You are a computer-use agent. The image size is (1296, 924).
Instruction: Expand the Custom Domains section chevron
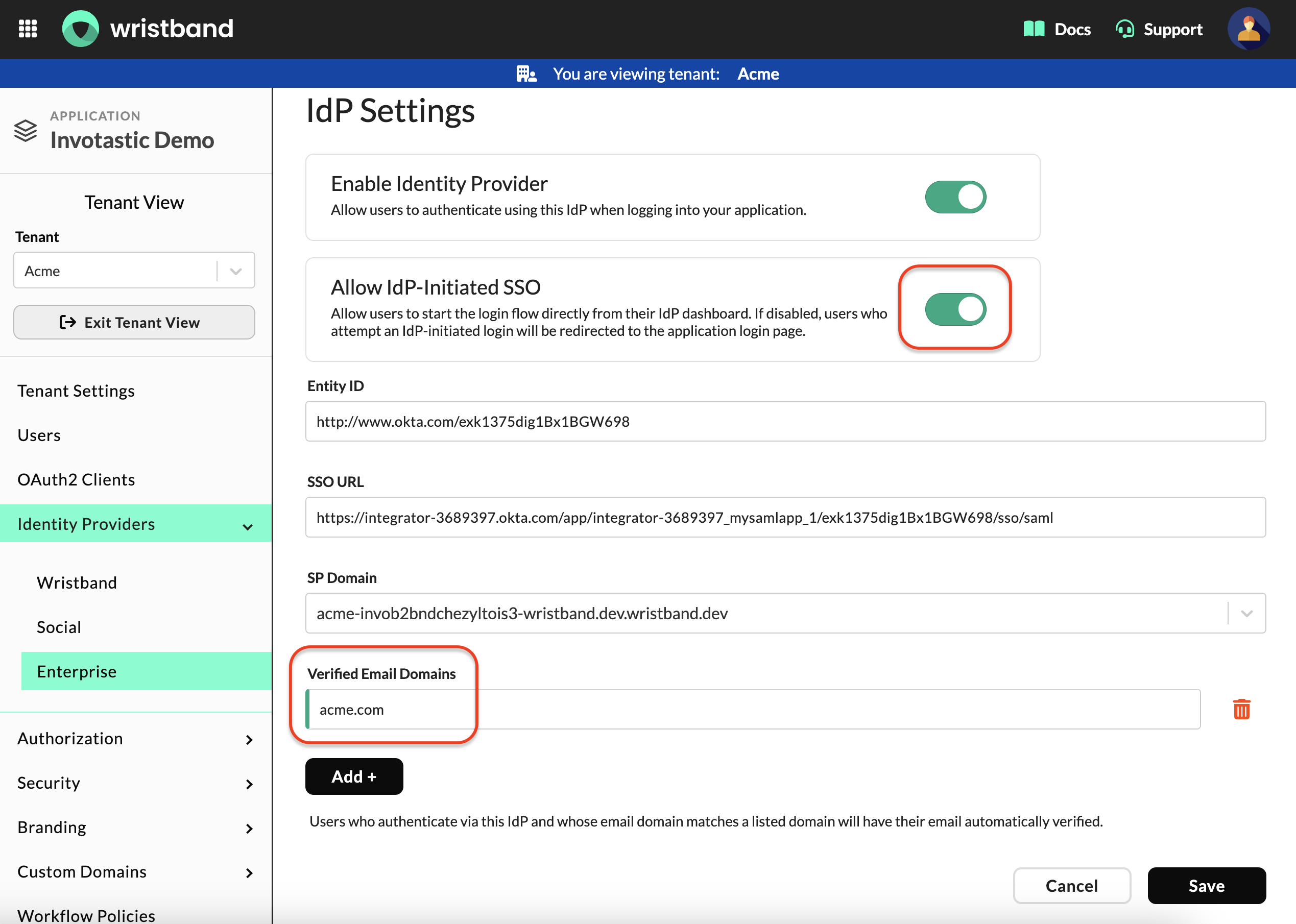click(249, 872)
